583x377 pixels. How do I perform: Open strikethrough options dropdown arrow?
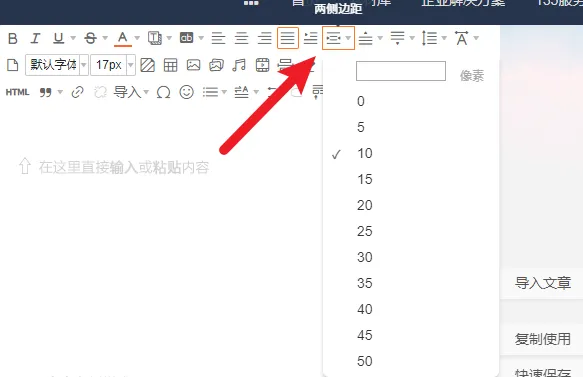[105, 38]
